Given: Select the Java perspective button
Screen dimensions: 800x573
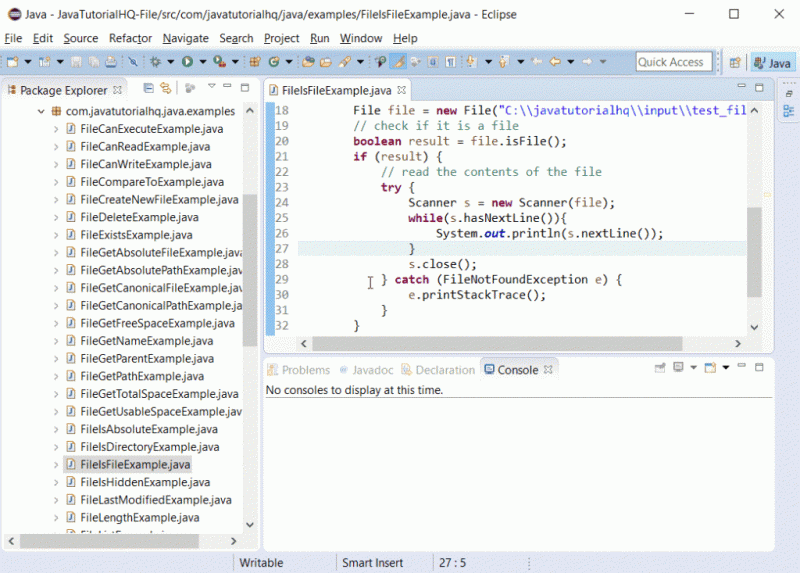Looking at the screenshot, I should click(x=772, y=63).
